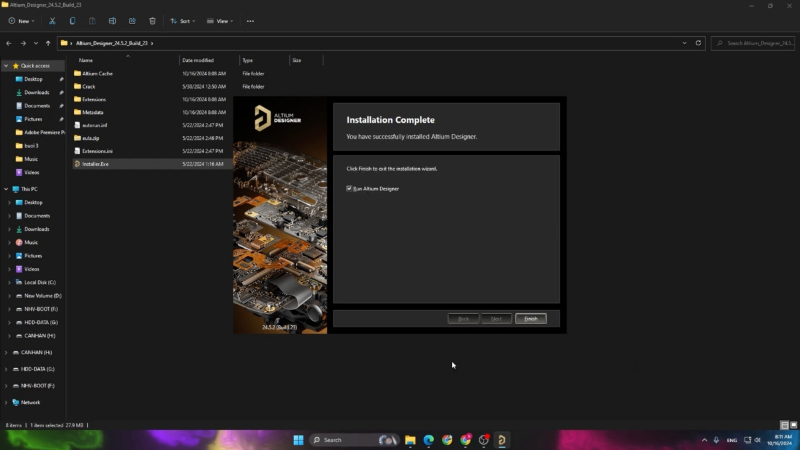
Task: Collapse the This PC section
Action: pyautogui.click(x=6, y=189)
